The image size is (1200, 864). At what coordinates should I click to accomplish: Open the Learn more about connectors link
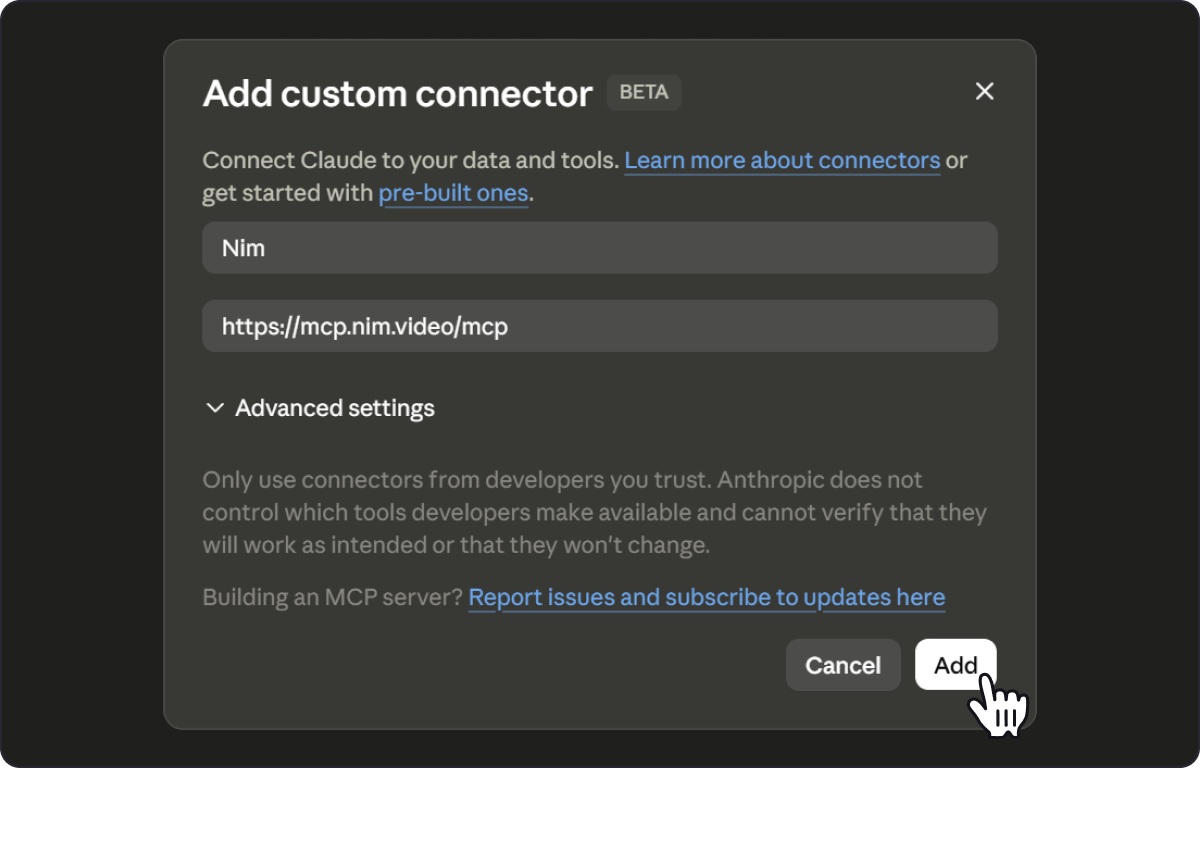(782, 160)
